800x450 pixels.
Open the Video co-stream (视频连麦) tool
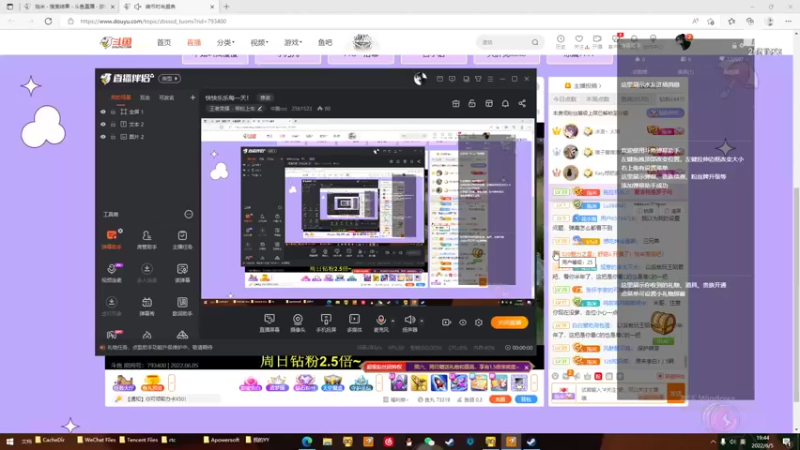[x=112, y=272]
